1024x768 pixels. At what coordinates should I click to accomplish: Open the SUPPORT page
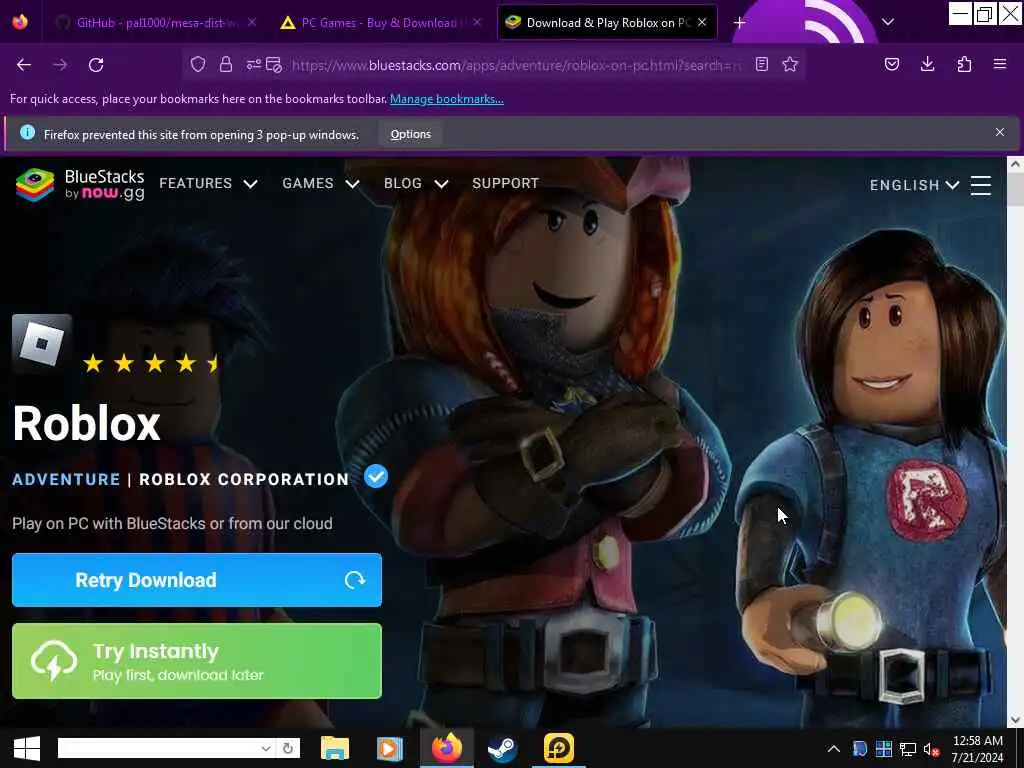505,184
